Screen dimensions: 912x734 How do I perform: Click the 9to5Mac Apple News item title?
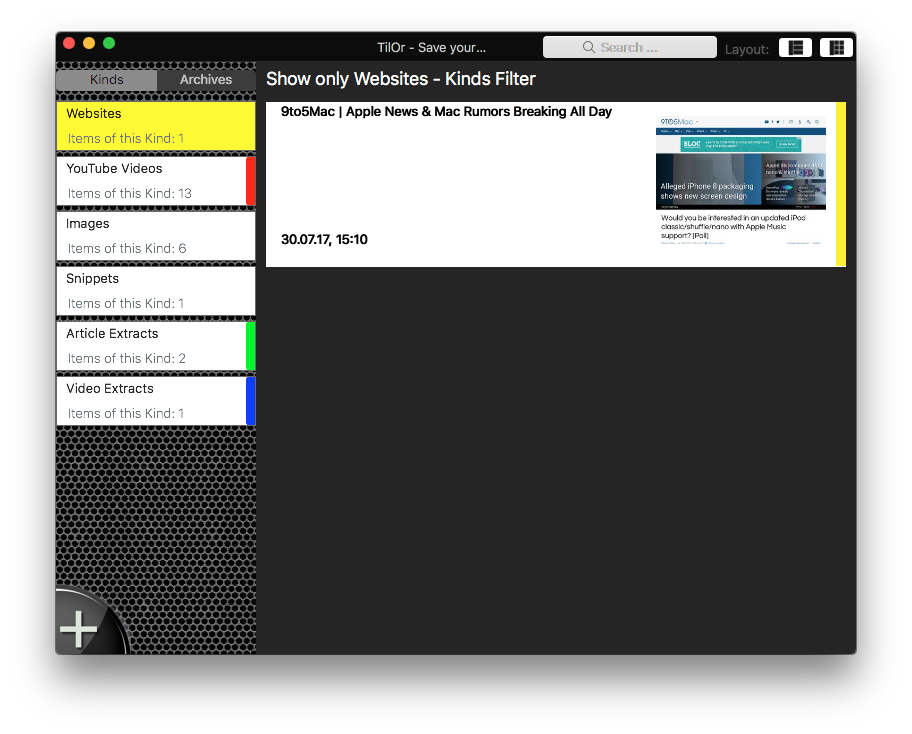click(446, 112)
